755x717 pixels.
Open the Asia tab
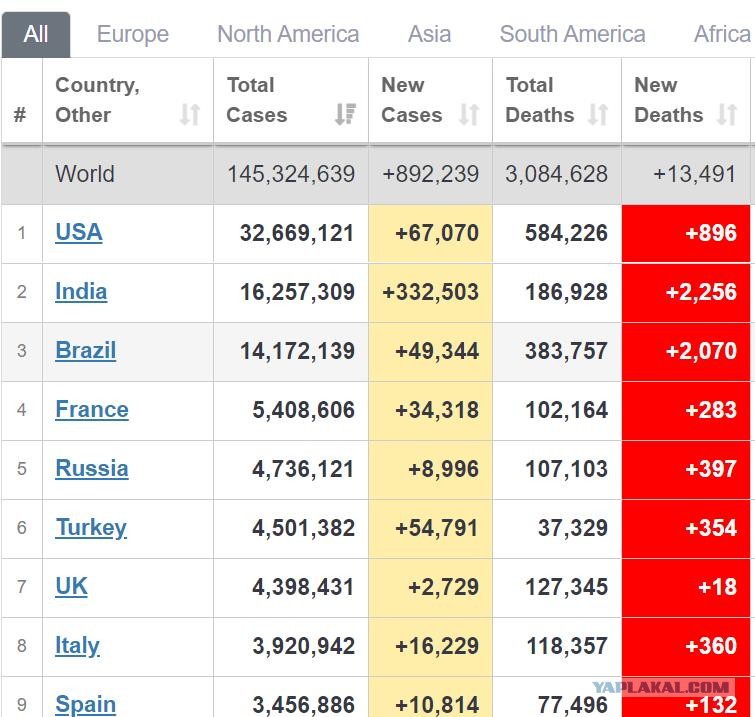[x=430, y=34]
